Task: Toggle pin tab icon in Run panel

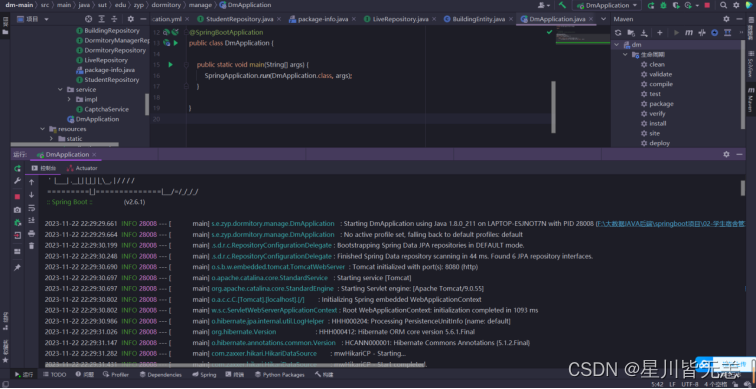Action: pos(17,268)
